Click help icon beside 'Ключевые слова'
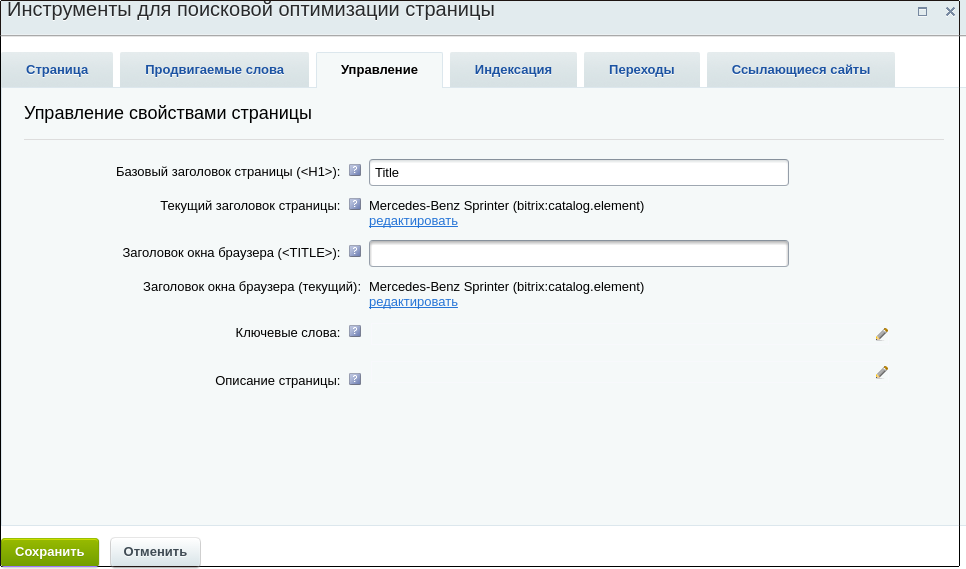Image resolution: width=966 pixels, height=569 pixels. 355,331
